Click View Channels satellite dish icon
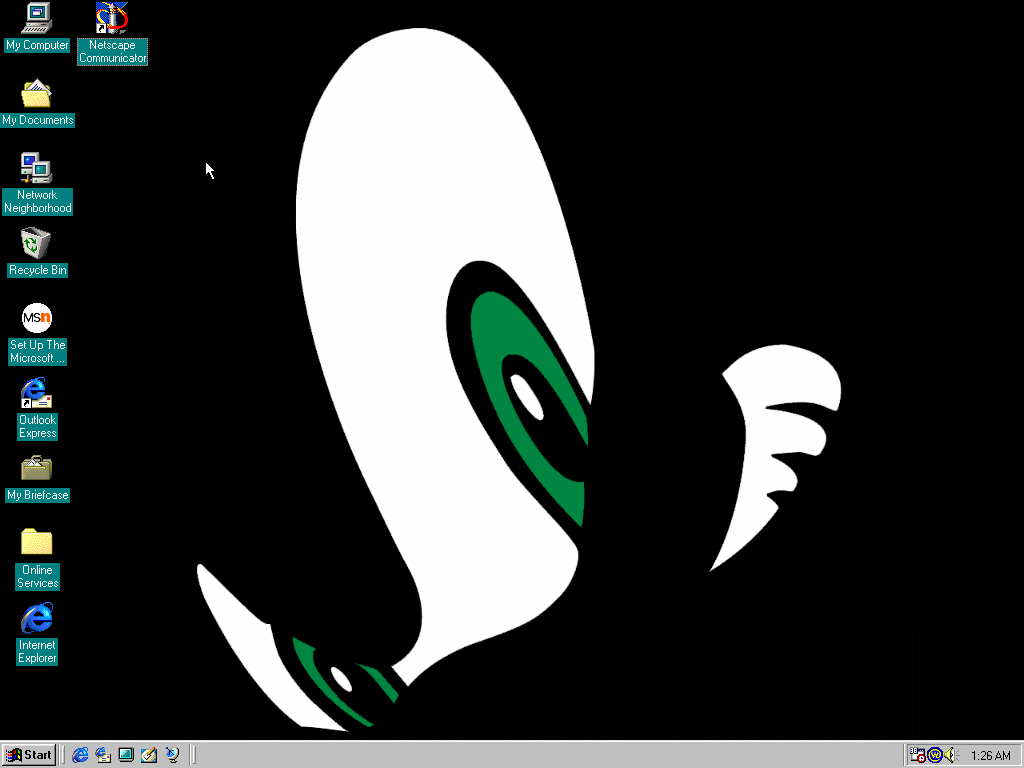Viewport: 1024px width, 768px height. pyautogui.click(x=172, y=755)
